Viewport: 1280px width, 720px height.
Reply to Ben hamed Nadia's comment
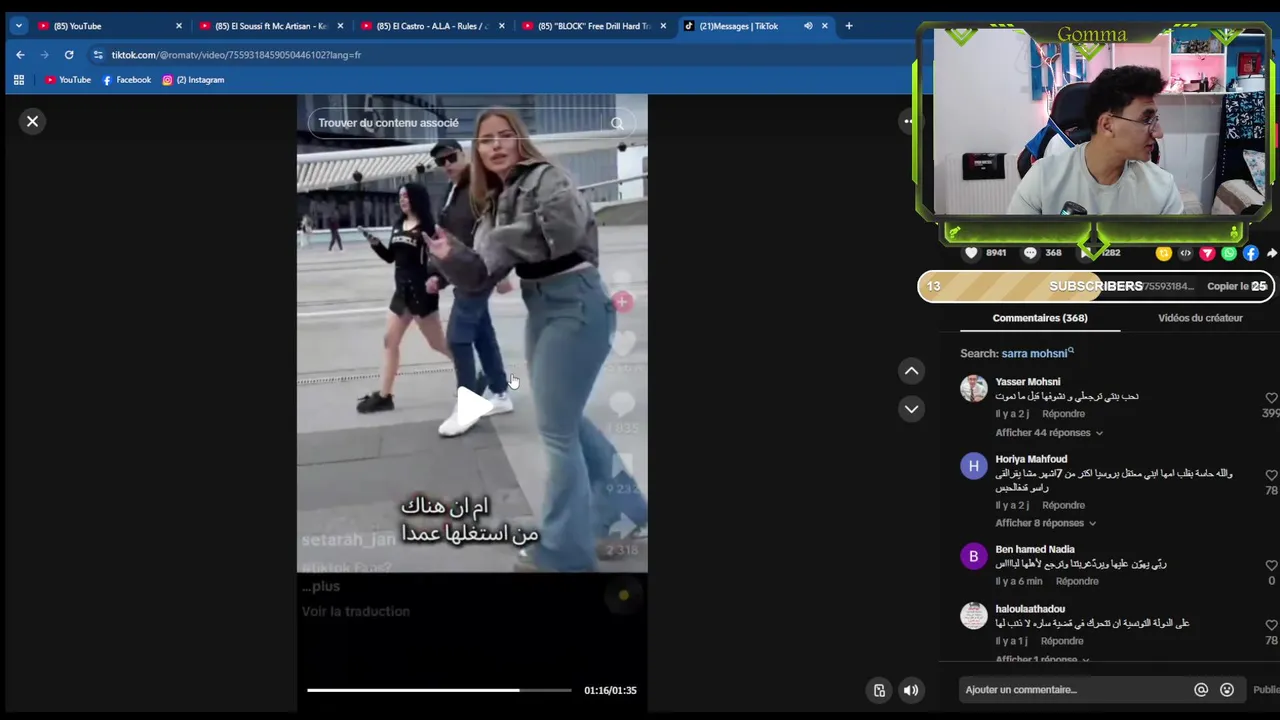click(x=1077, y=582)
